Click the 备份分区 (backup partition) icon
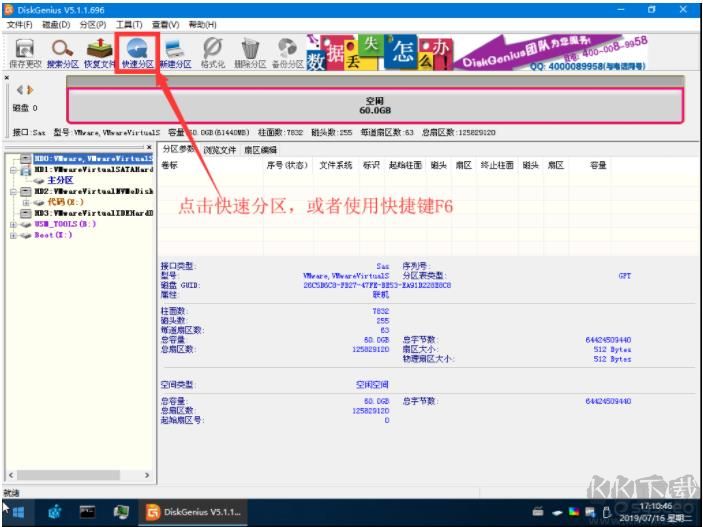Image resolution: width=703 pixels, height=527 pixels. [x=287, y=53]
